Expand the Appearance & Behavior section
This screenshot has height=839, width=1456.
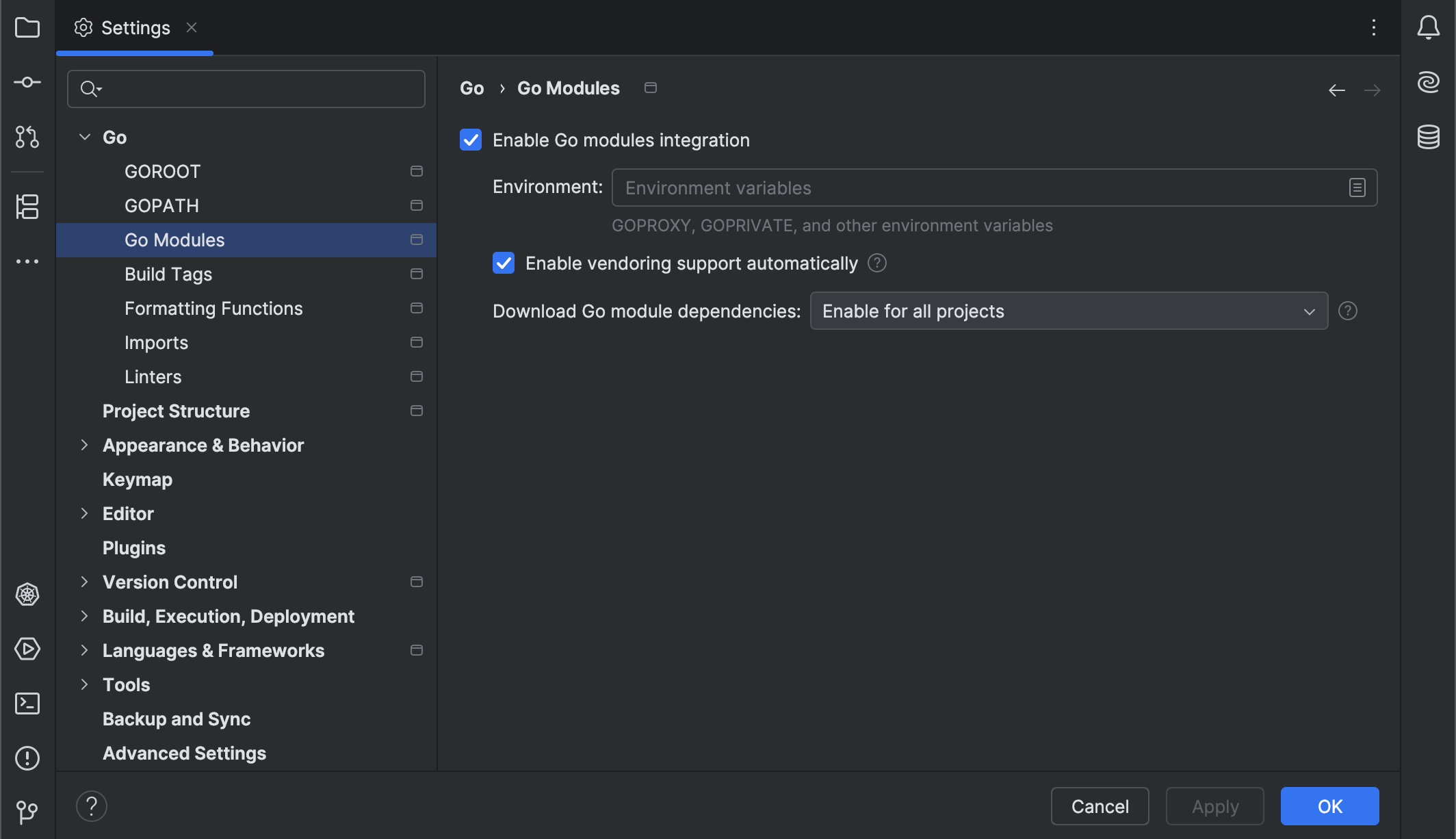point(85,446)
